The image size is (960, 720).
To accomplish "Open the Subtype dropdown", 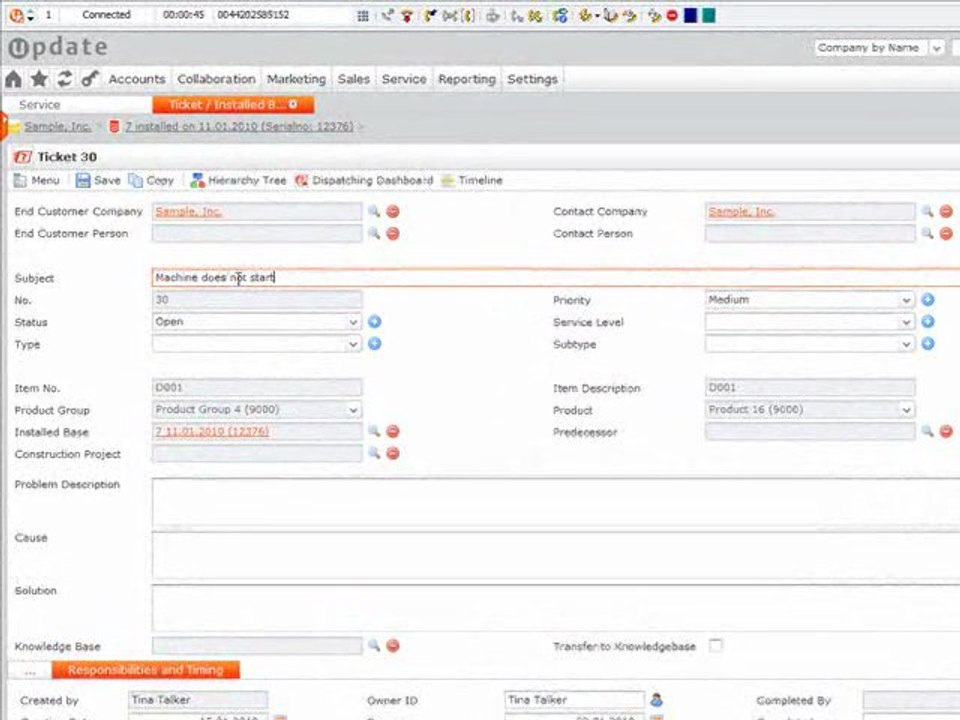I will (x=809, y=344).
